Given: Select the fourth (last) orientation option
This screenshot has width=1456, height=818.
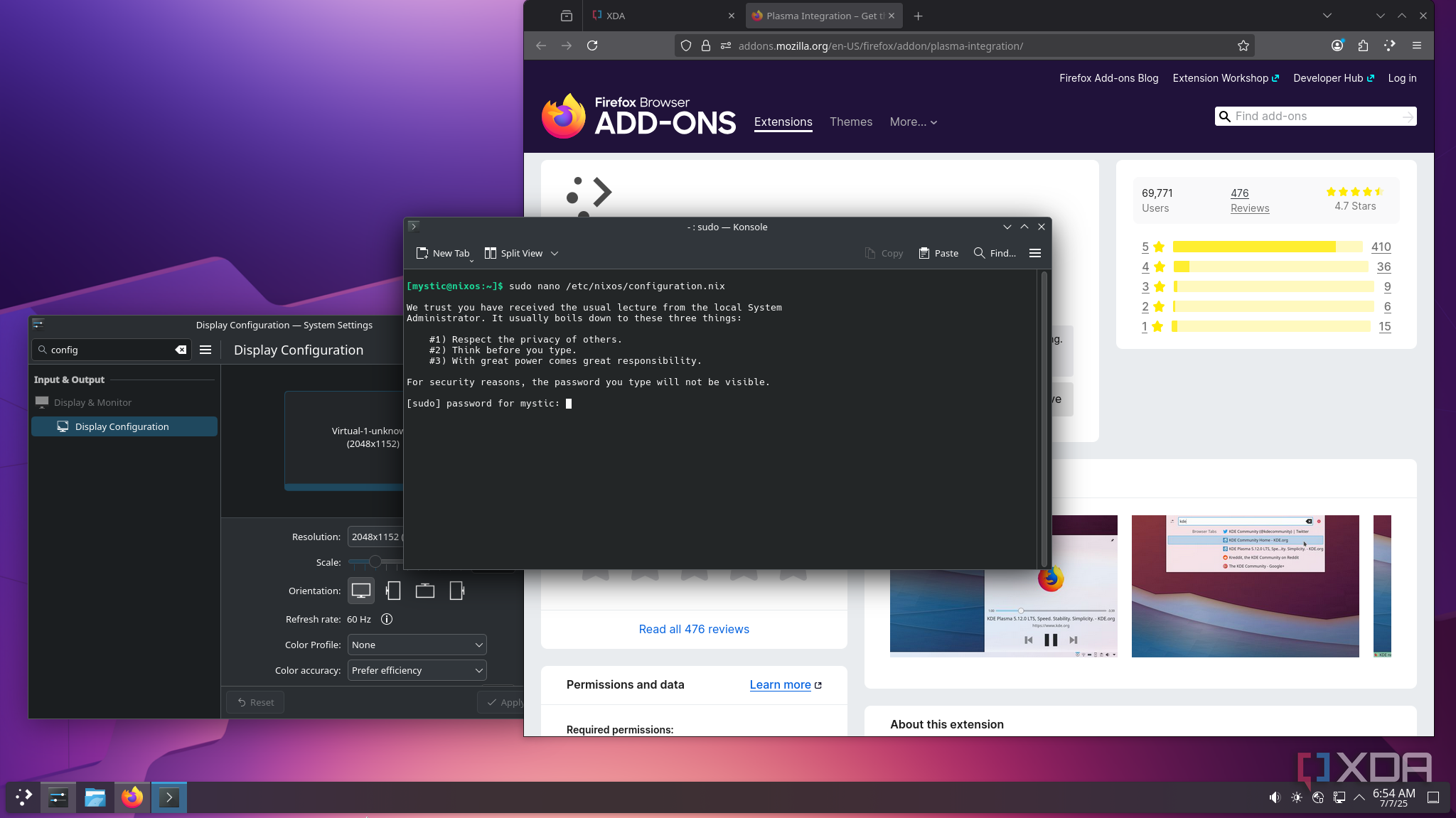Looking at the screenshot, I should (x=457, y=591).
